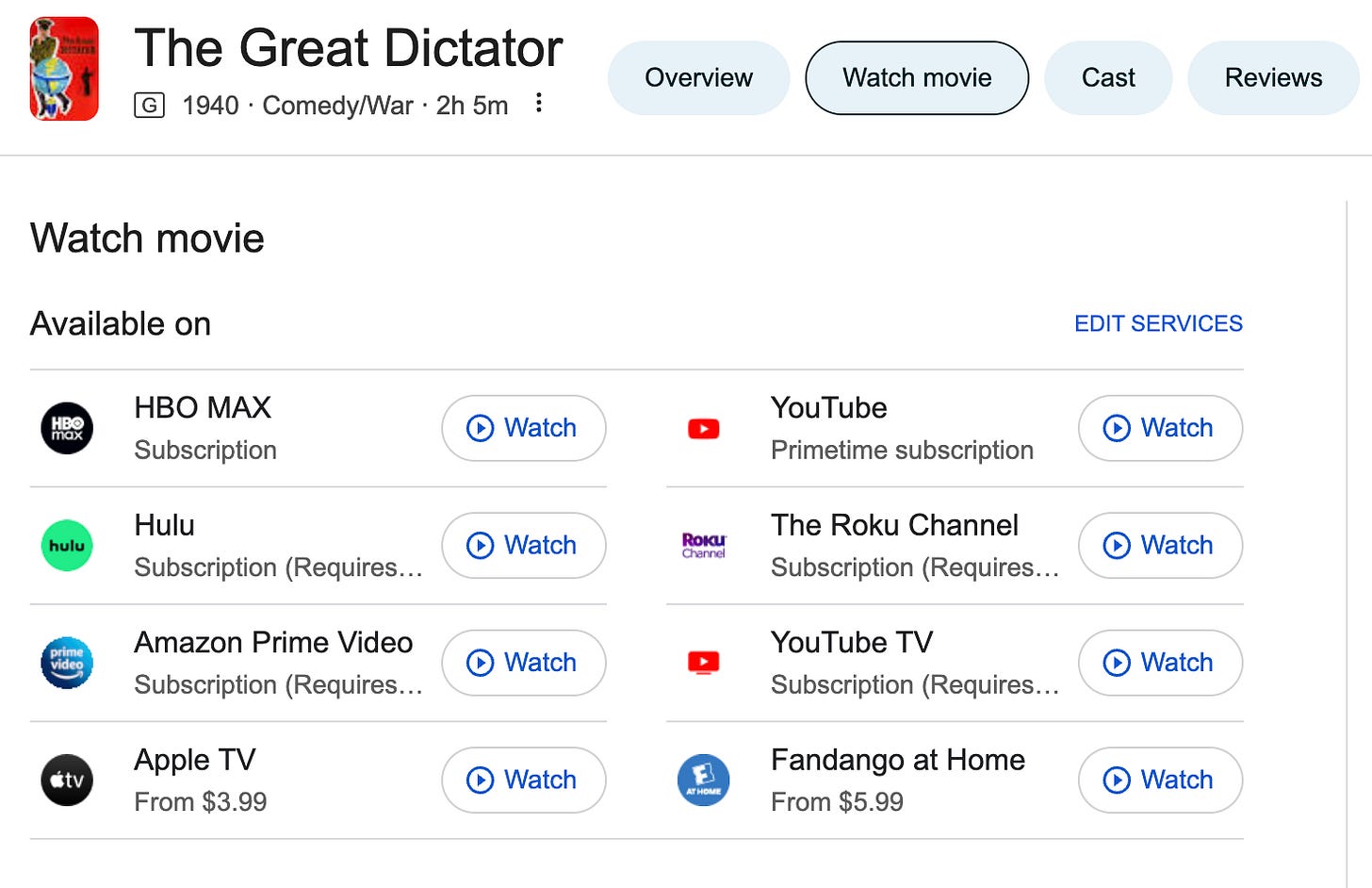Select the HBO MAX service name
This screenshot has height=888, width=1372.
click(x=203, y=407)
